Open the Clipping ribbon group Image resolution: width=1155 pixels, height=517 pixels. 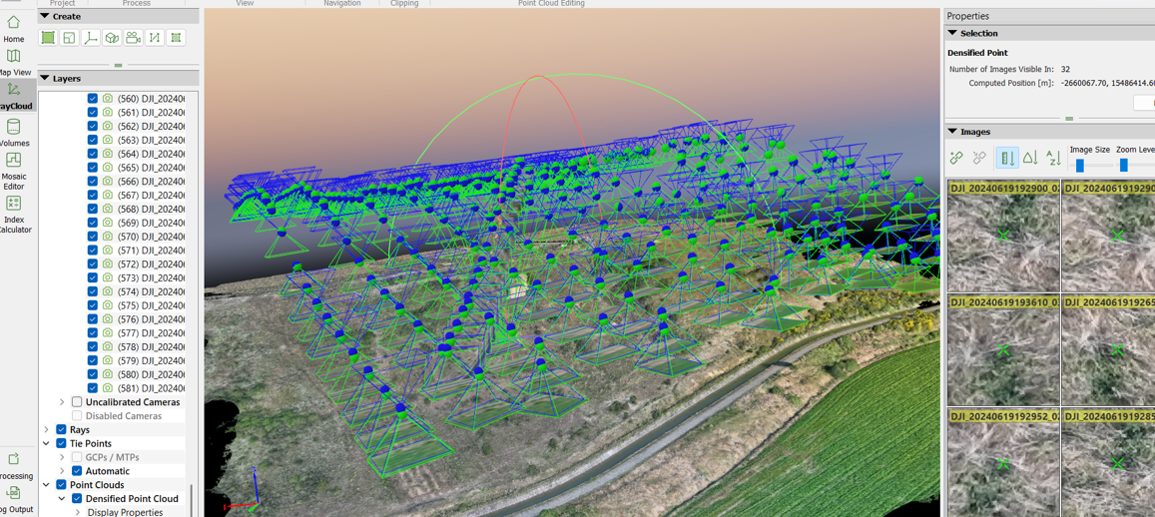(x=404, y=4)
